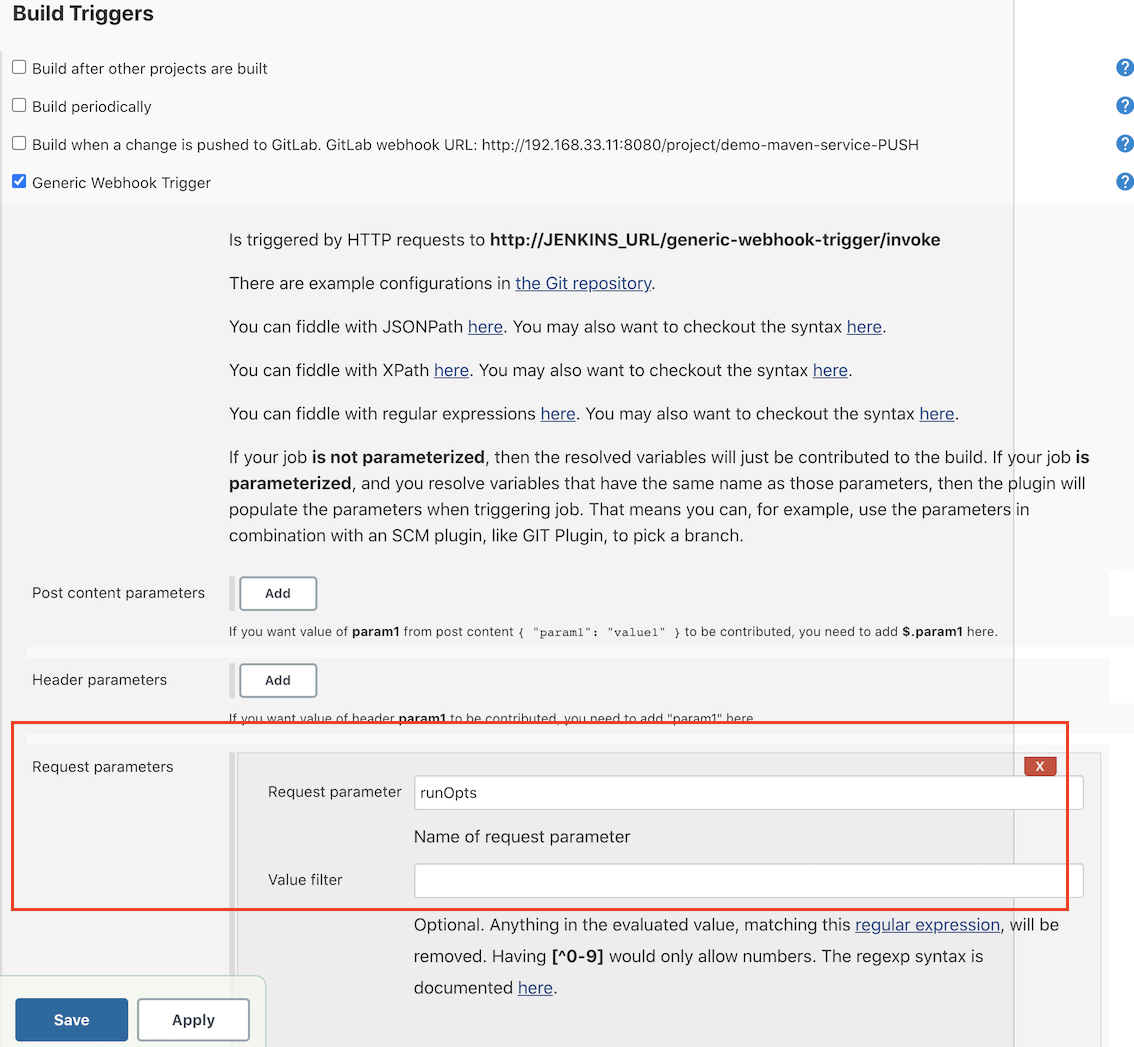
Task: Open help for Generic Webhook Trigger
Action: pos(1124,182)
